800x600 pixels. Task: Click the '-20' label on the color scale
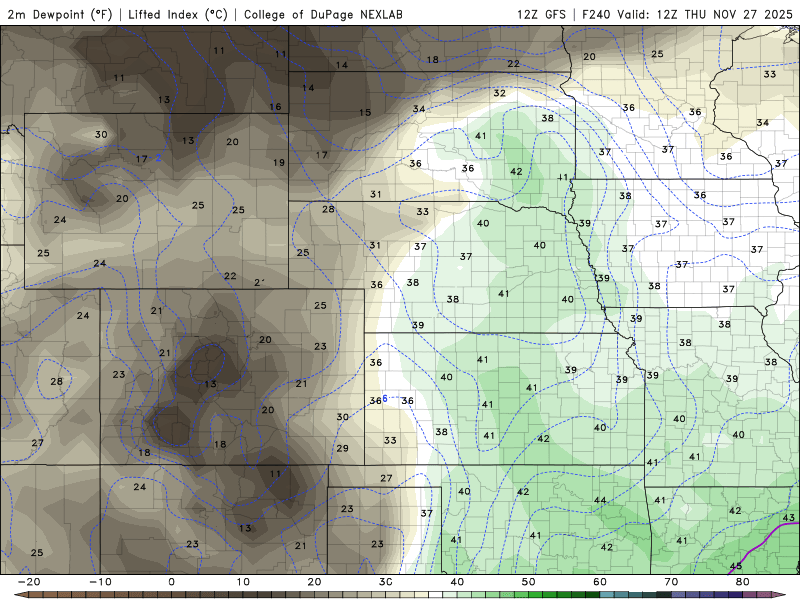(x=29, y=582)
